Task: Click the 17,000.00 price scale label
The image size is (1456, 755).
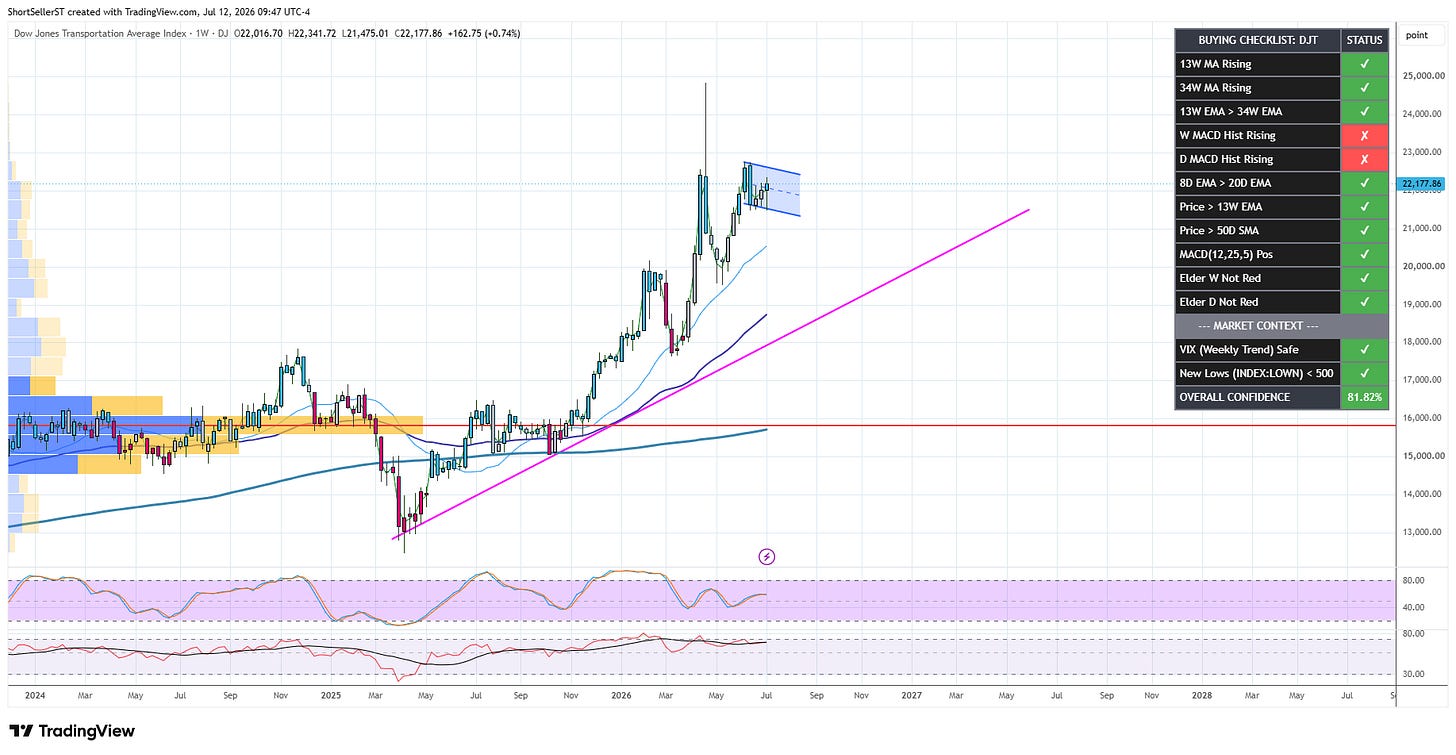Action: tap(1422, 380)
